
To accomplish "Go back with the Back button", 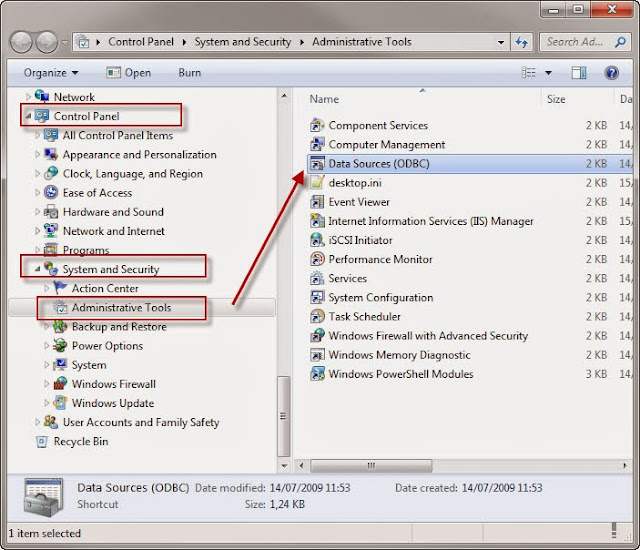I will tap(21, 42).
